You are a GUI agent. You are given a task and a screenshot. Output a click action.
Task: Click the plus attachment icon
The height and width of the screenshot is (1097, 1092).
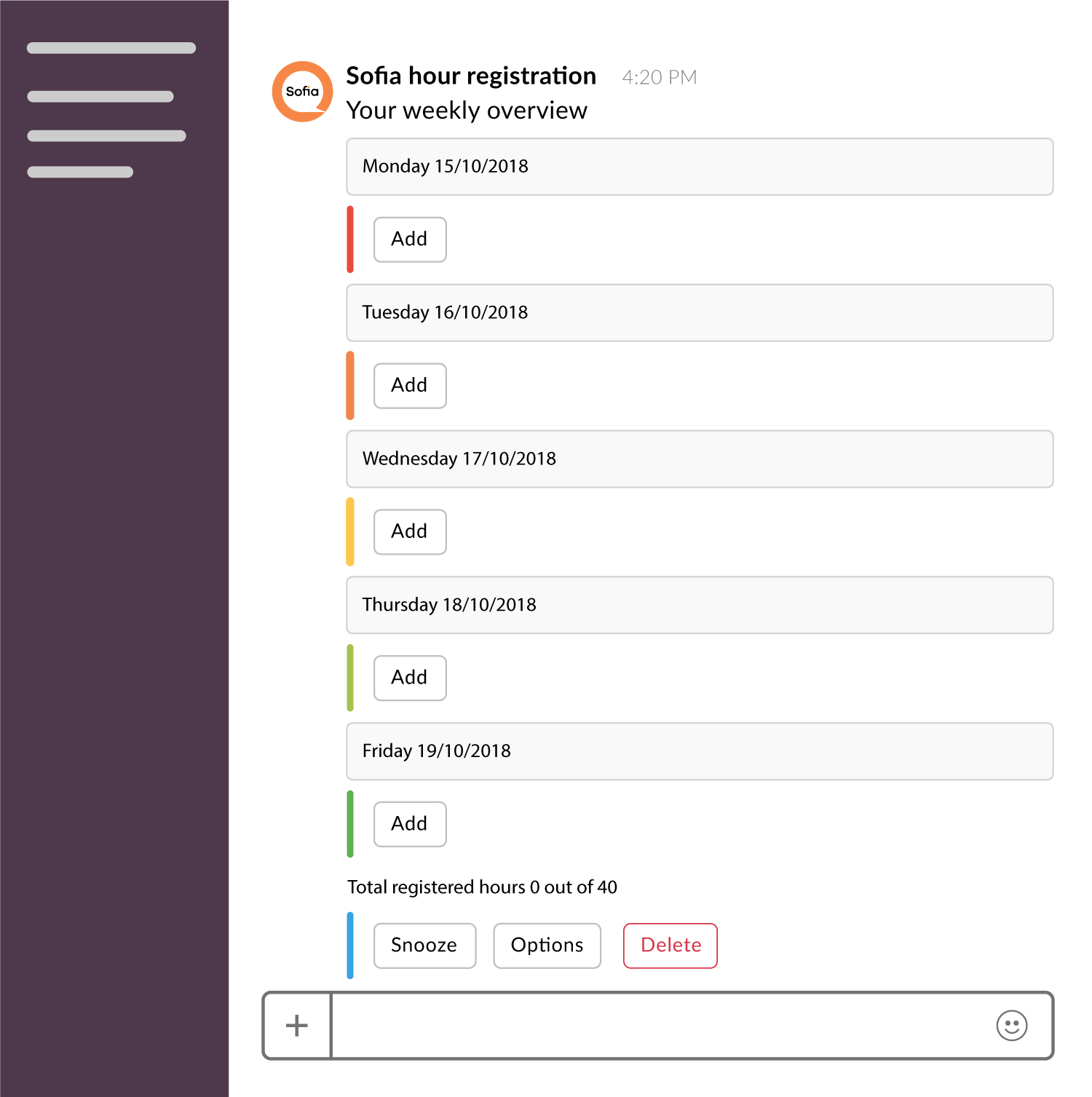coord(297,1026)
